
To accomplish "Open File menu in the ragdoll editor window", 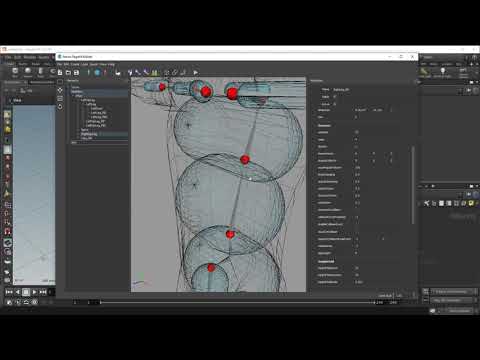I will tap(59, 64).
